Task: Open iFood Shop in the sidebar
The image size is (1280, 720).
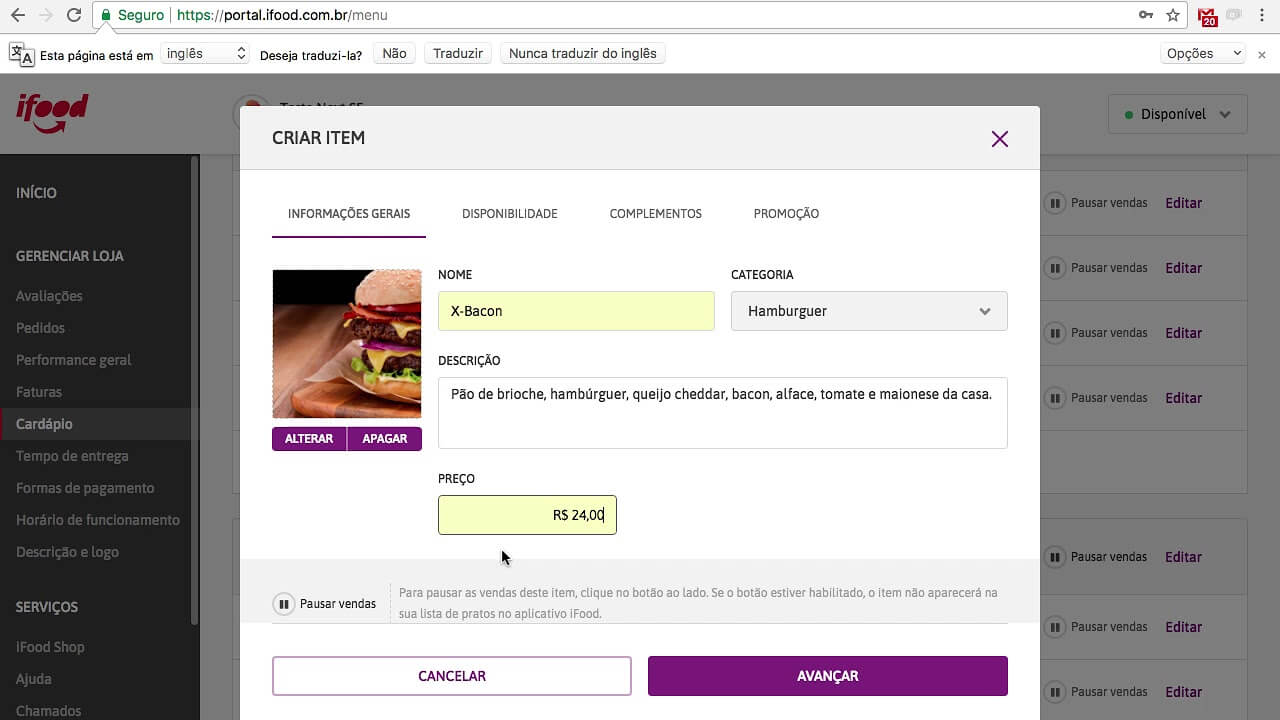Action: click(x=50, y=647)
